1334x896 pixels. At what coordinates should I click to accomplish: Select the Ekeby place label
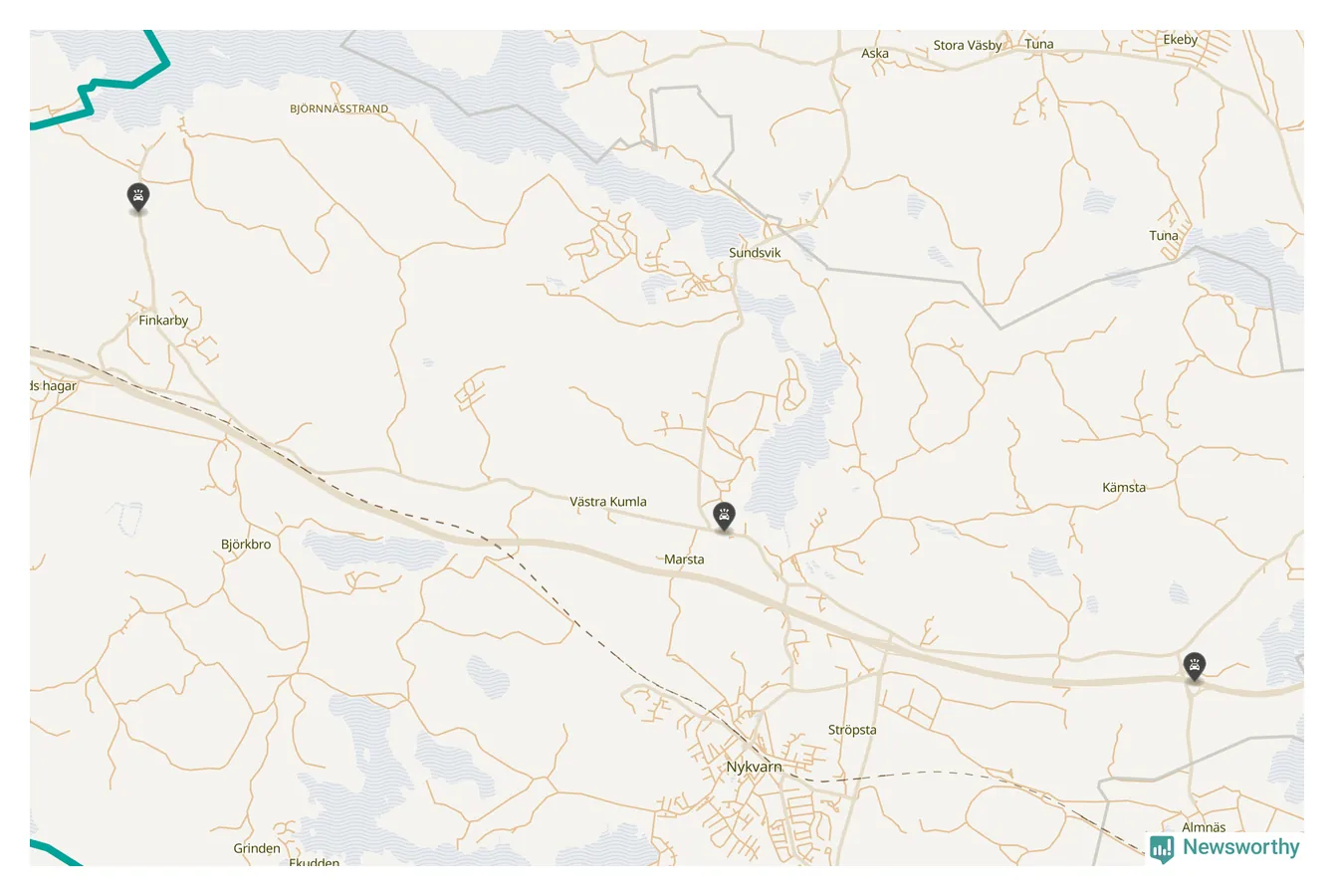[1181, 40]
